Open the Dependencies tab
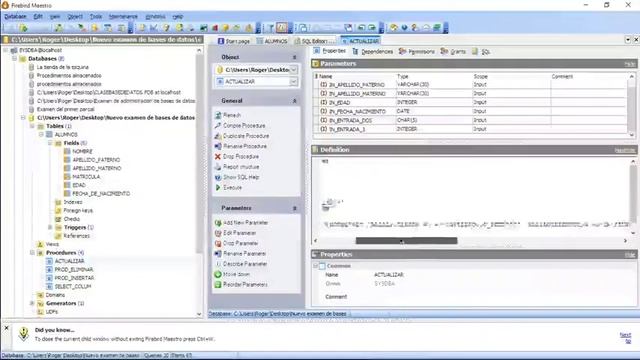The width and height of the screenshot is (640, 360). point(373,51)
